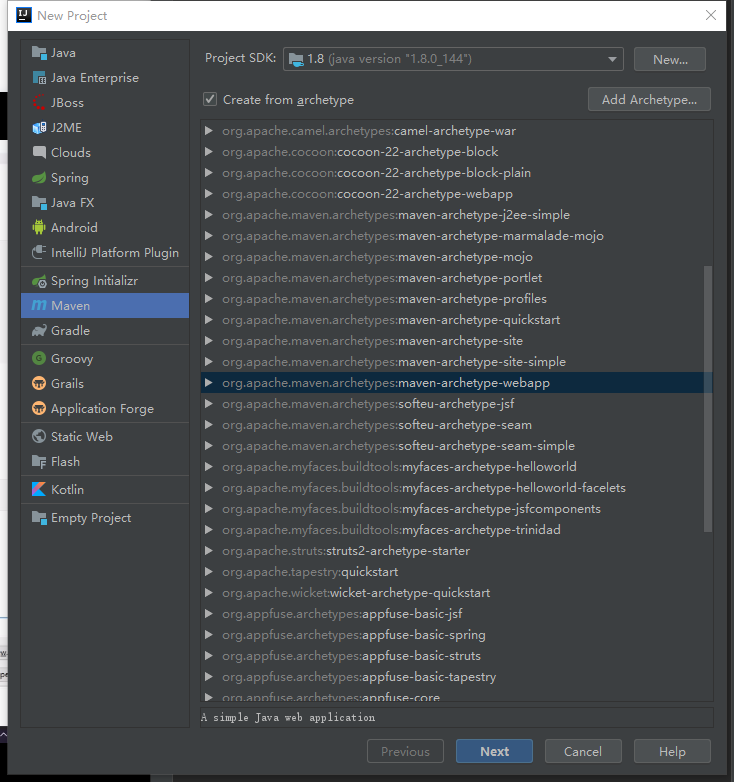Select softeu-archetype-seam-simple row
734x782 pixels.
(456, 446)
